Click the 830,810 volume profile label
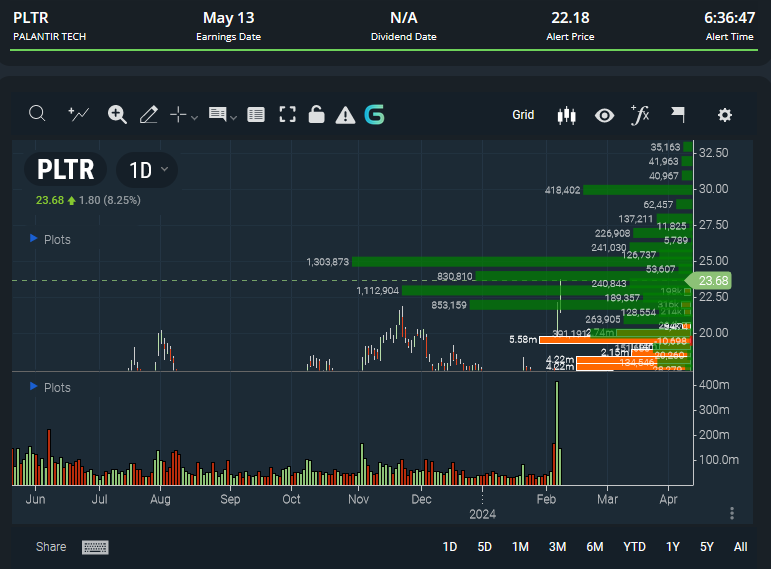This screenshot has width=771, height=569. click(455, 276)
